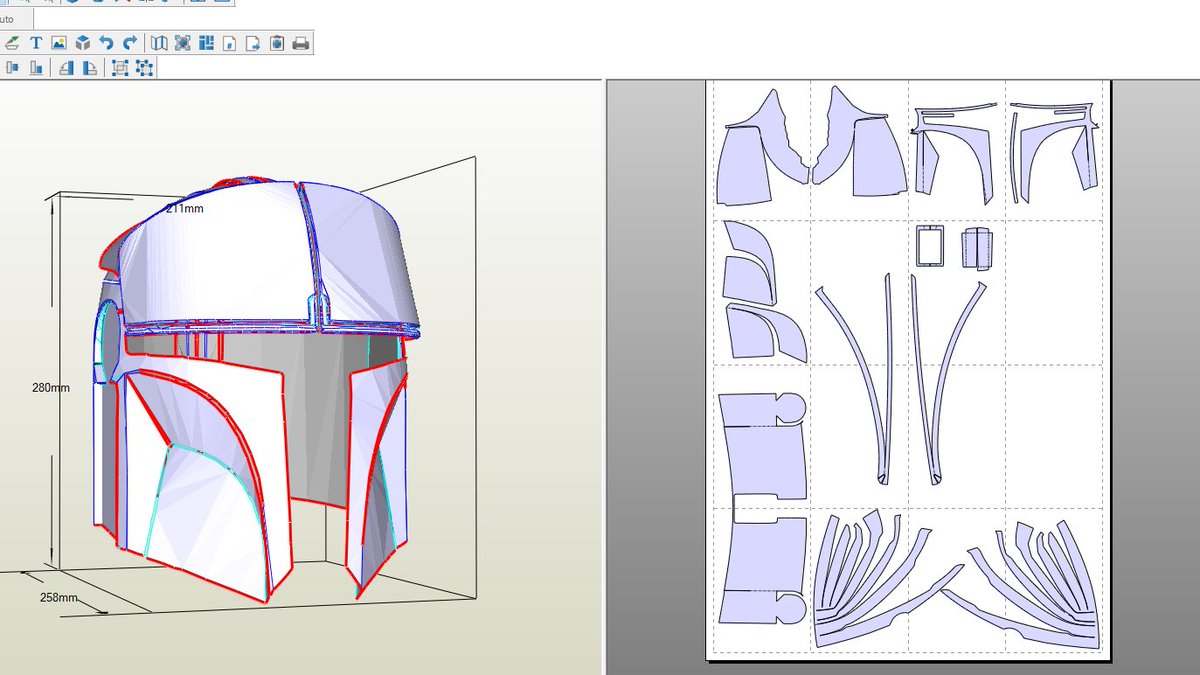This screenshot has width=1200, height=675.
Task: Click the 3D cube model icon
Action: point(83,43)
